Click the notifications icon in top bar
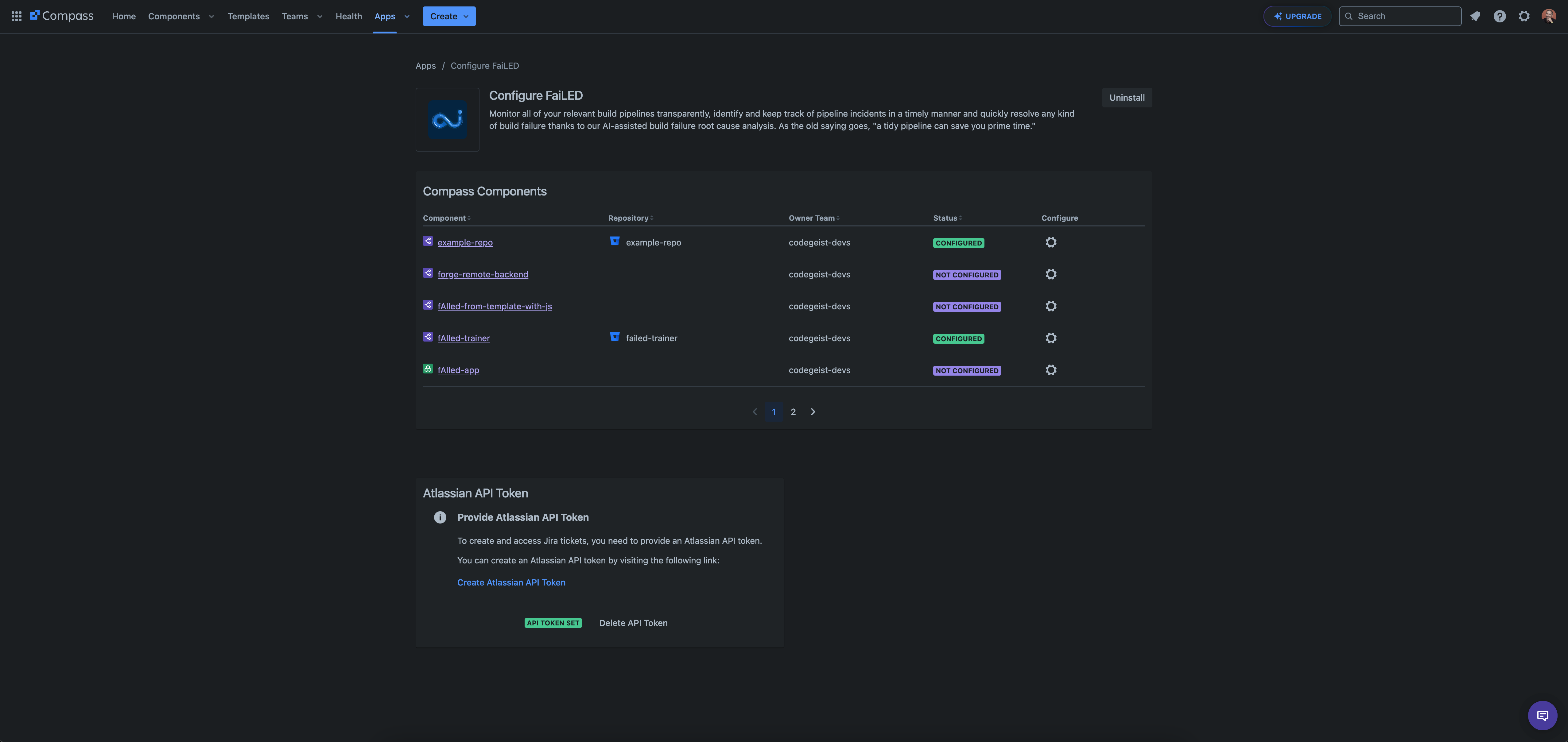1568x742 pixels. tap(1475, 17)
